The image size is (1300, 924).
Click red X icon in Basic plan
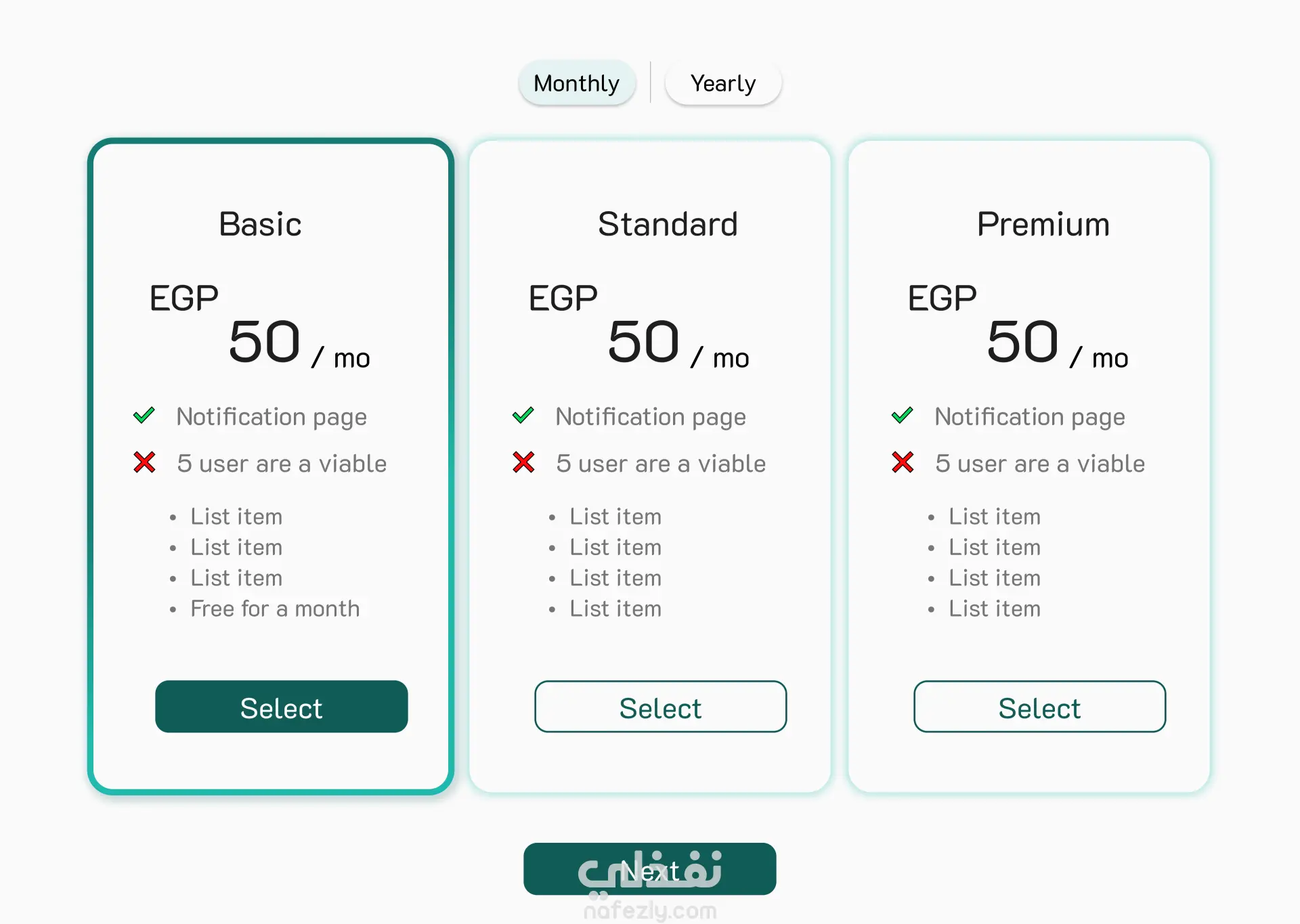click(144, 462)
